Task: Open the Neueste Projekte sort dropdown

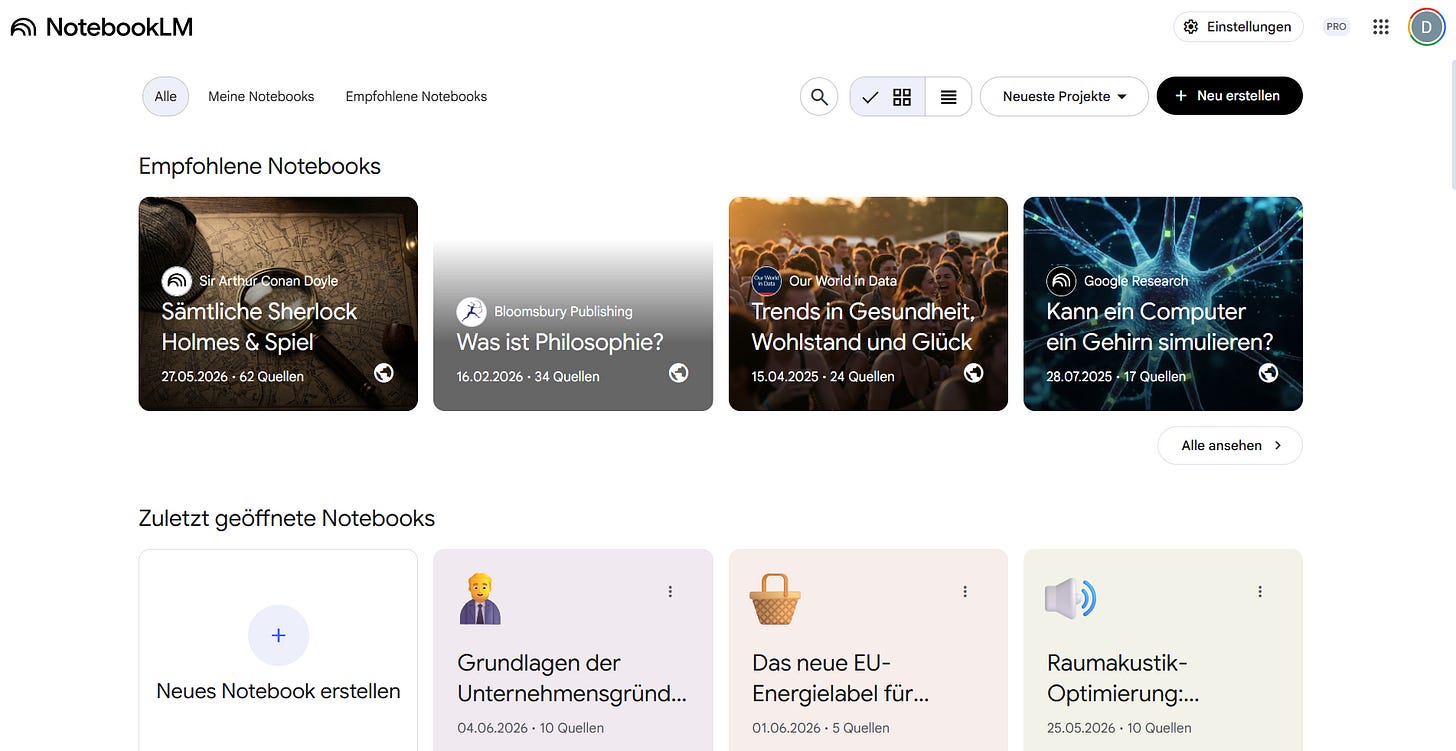Action: (x=1064, y=97)
